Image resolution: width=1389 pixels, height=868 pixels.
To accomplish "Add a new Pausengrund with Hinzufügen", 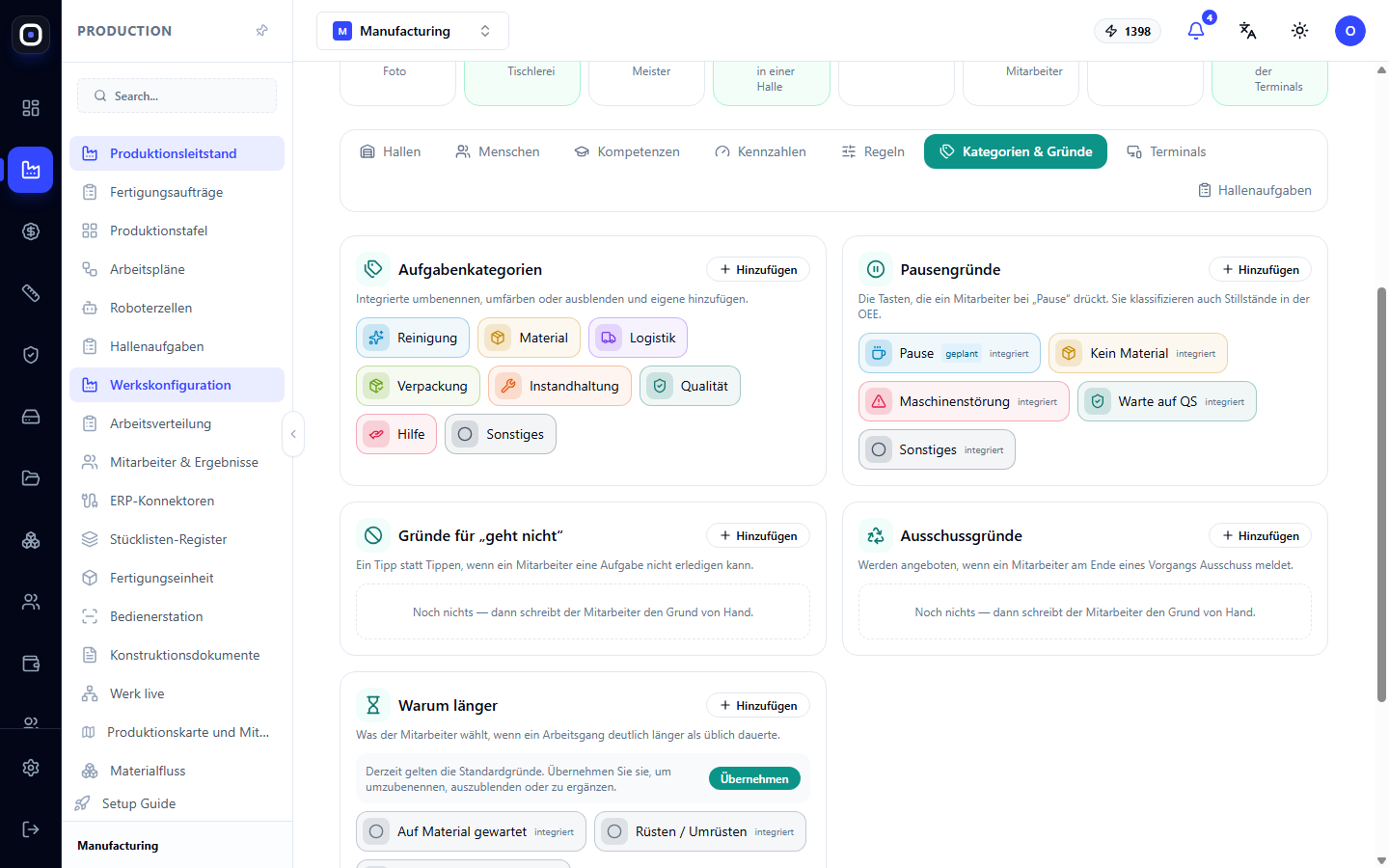I will click(1261, 269).
